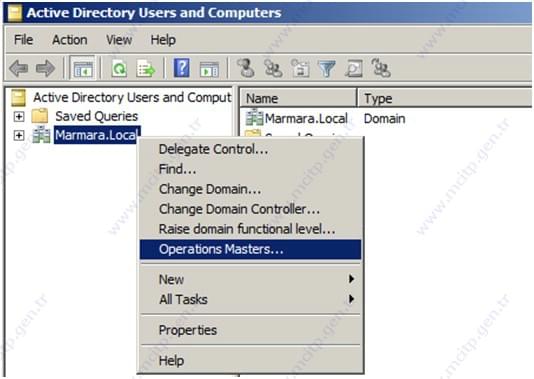Choose Change Domain... from context menu
The height and width of the screenshot is (379, 534).
[251, 189]
